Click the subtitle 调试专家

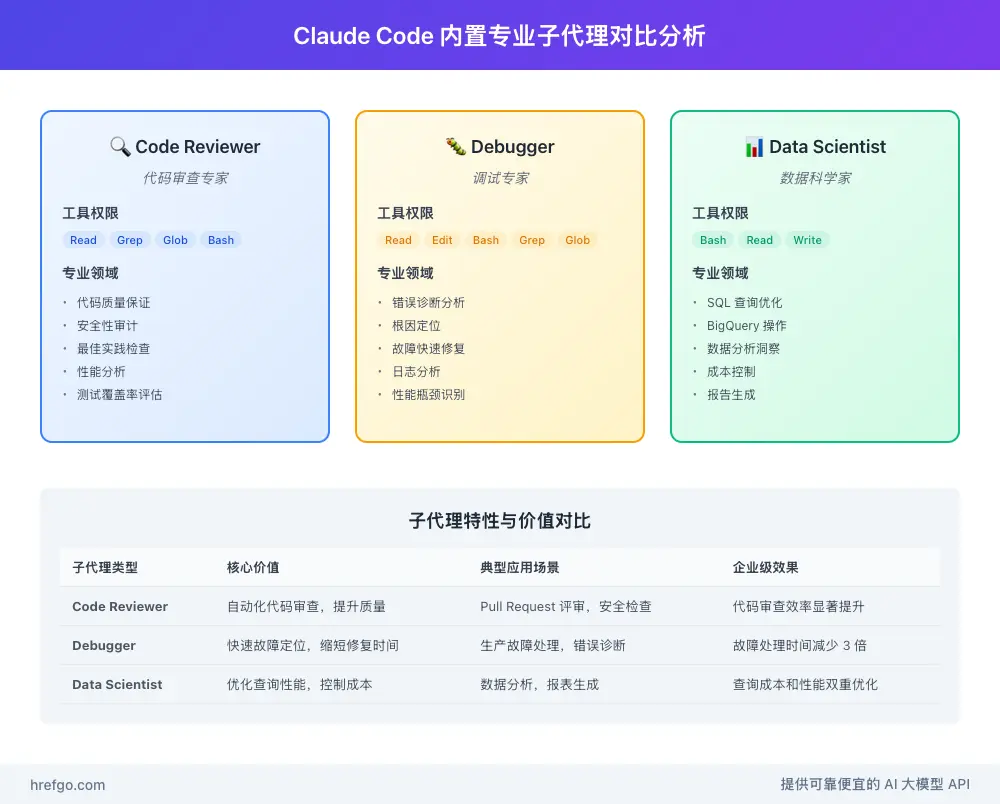[501, 178]
